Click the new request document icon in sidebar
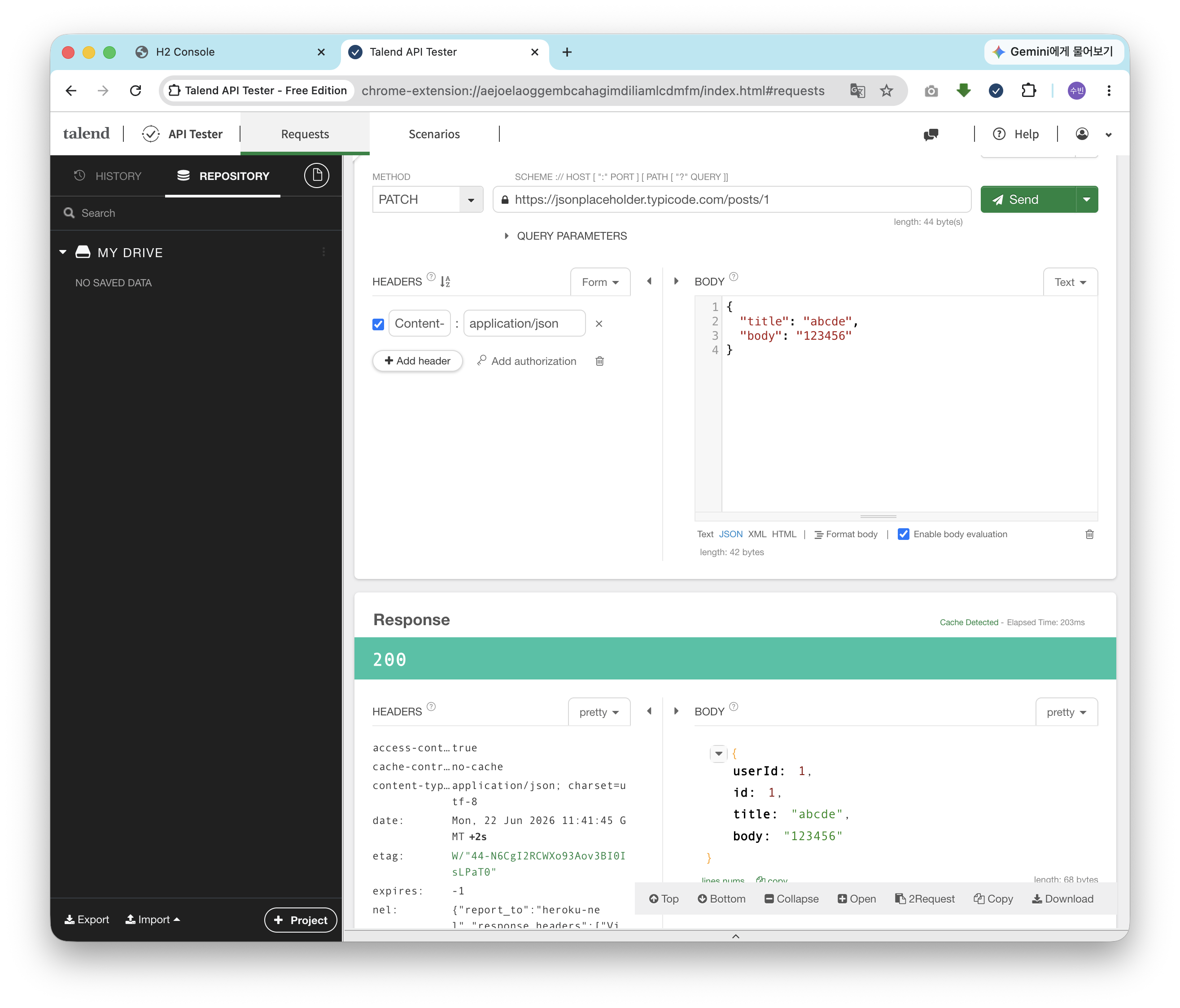Image resolution: width=1180 pixels, height=1008 pixels. coord(317,175)
